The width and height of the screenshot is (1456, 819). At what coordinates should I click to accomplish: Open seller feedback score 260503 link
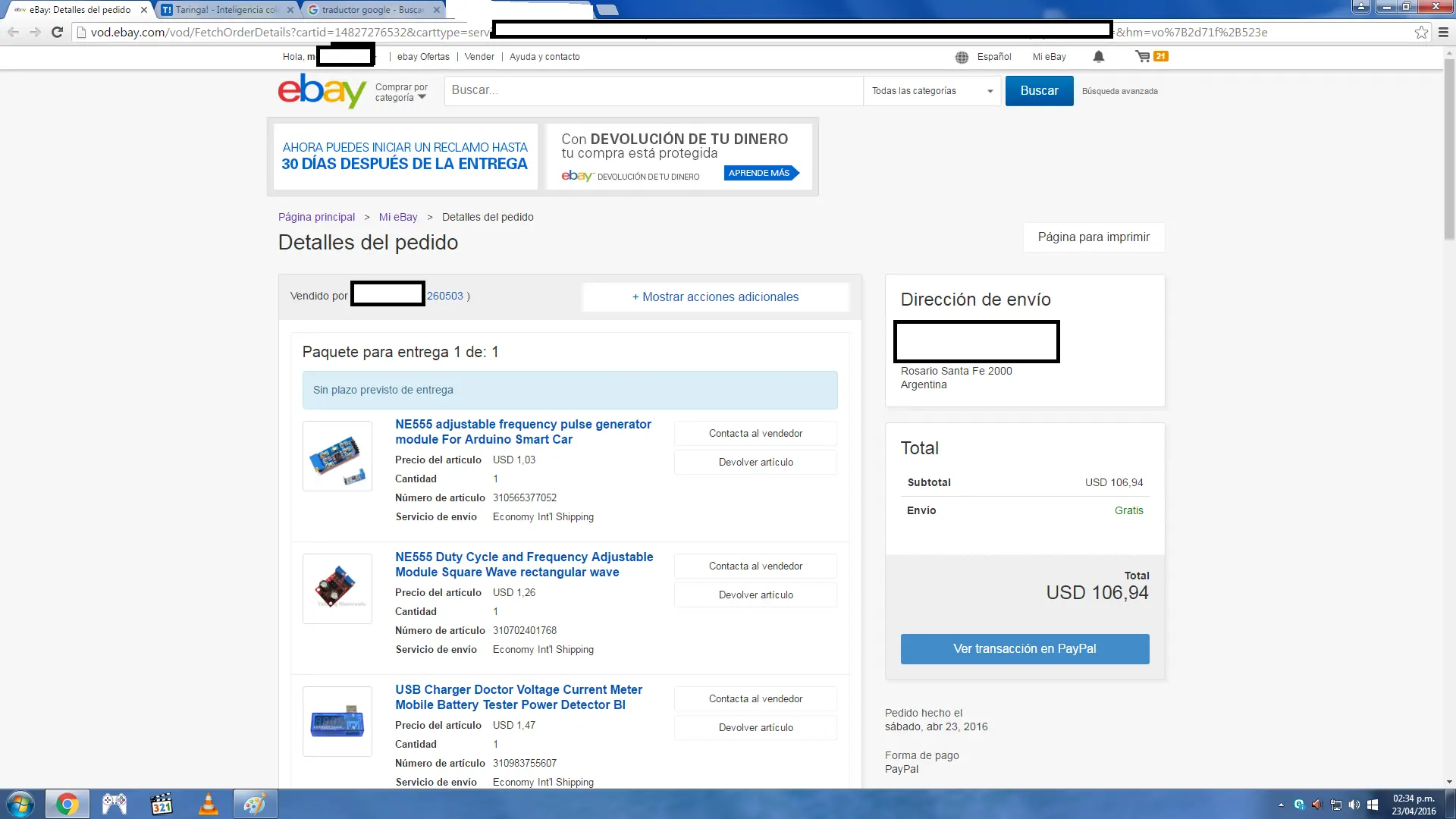(x=444, y=296)
